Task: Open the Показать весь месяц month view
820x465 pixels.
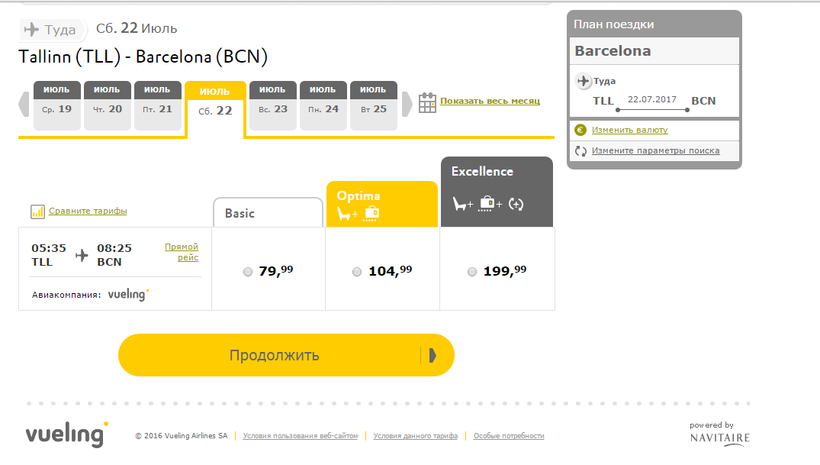Action: pyautogui.click(x=489, y=102)
